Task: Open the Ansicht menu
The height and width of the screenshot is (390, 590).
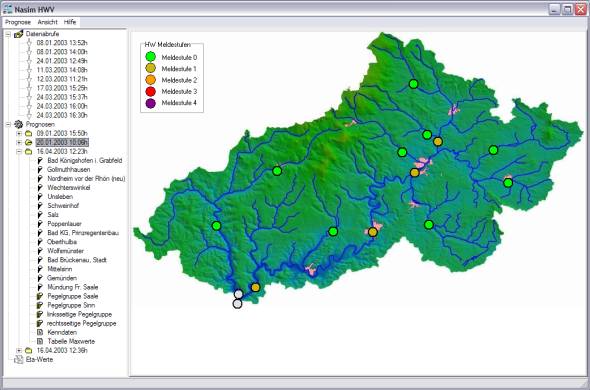Action: [47, 22]
